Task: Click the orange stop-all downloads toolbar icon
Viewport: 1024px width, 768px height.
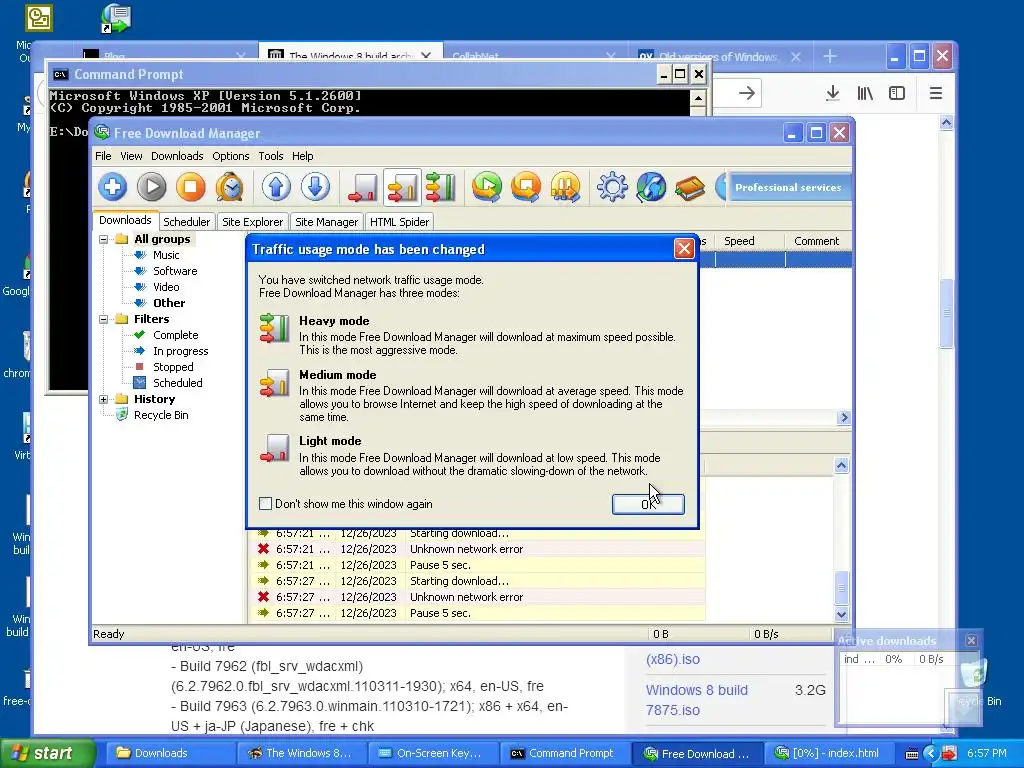Action: (526, 187)
